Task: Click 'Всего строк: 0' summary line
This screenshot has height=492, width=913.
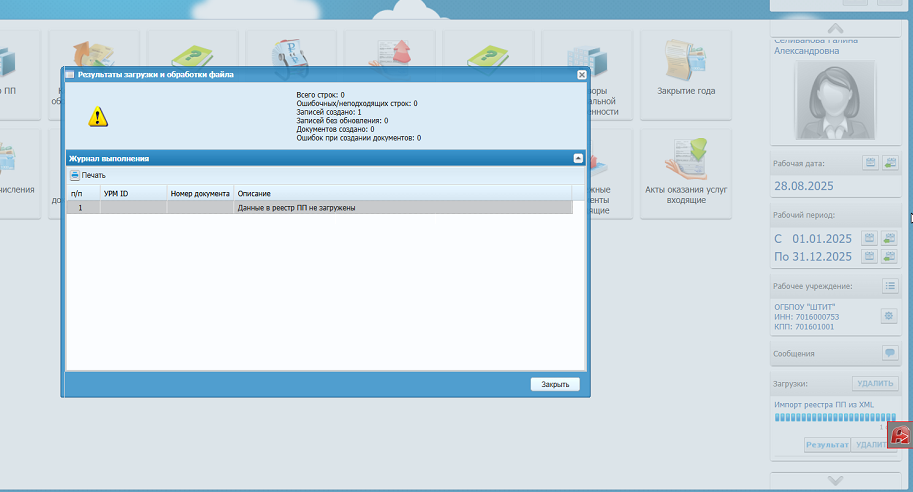Action: click(320, 95)
